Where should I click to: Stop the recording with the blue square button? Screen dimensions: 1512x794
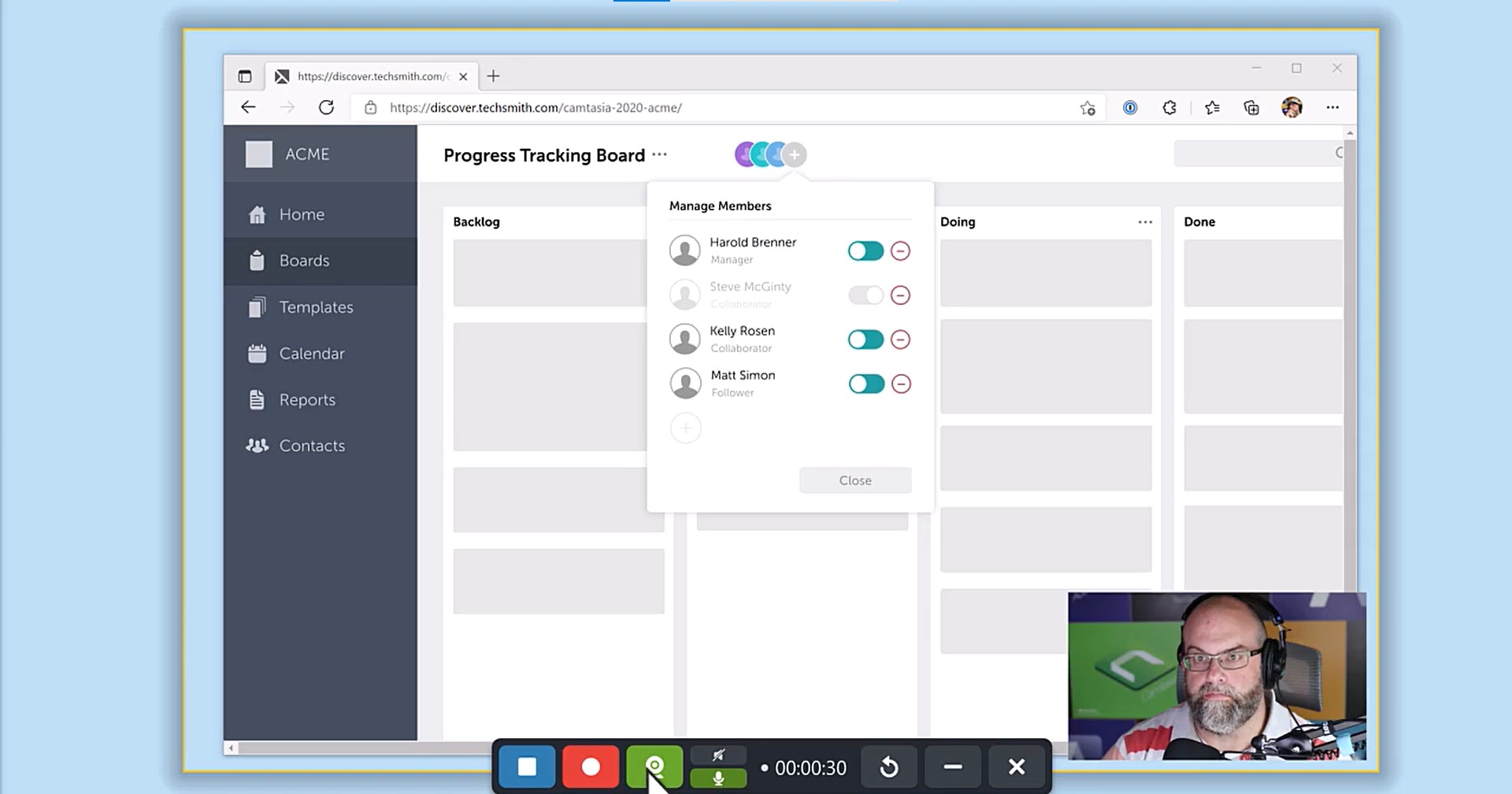point(527,766)
